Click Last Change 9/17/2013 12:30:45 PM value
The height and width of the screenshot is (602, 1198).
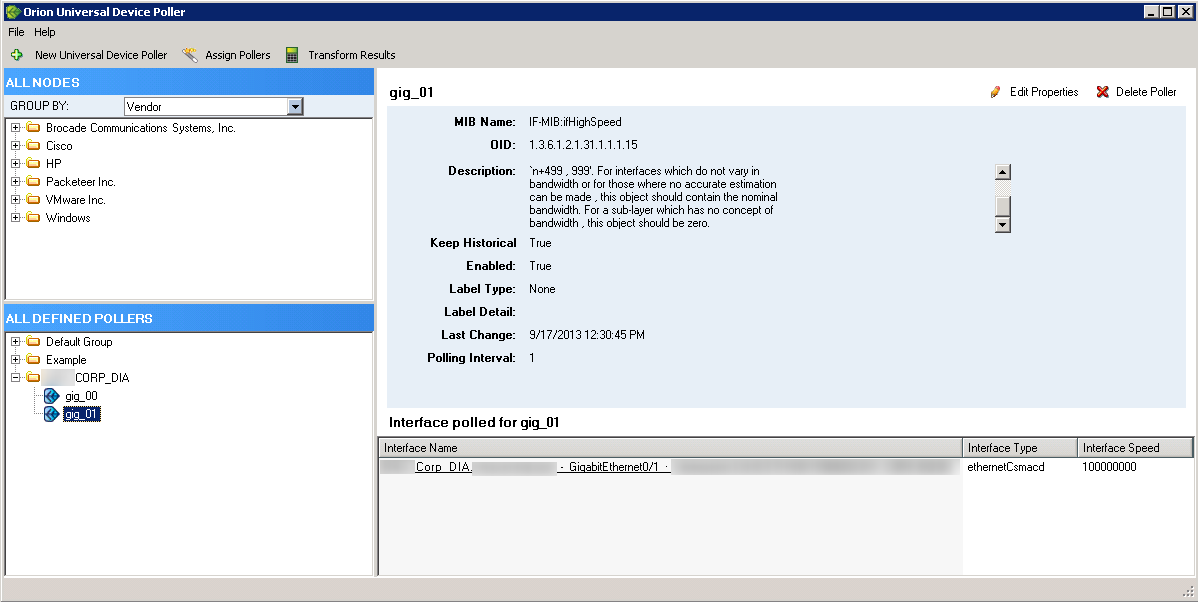pyautogui.click(x=587, y=335)
